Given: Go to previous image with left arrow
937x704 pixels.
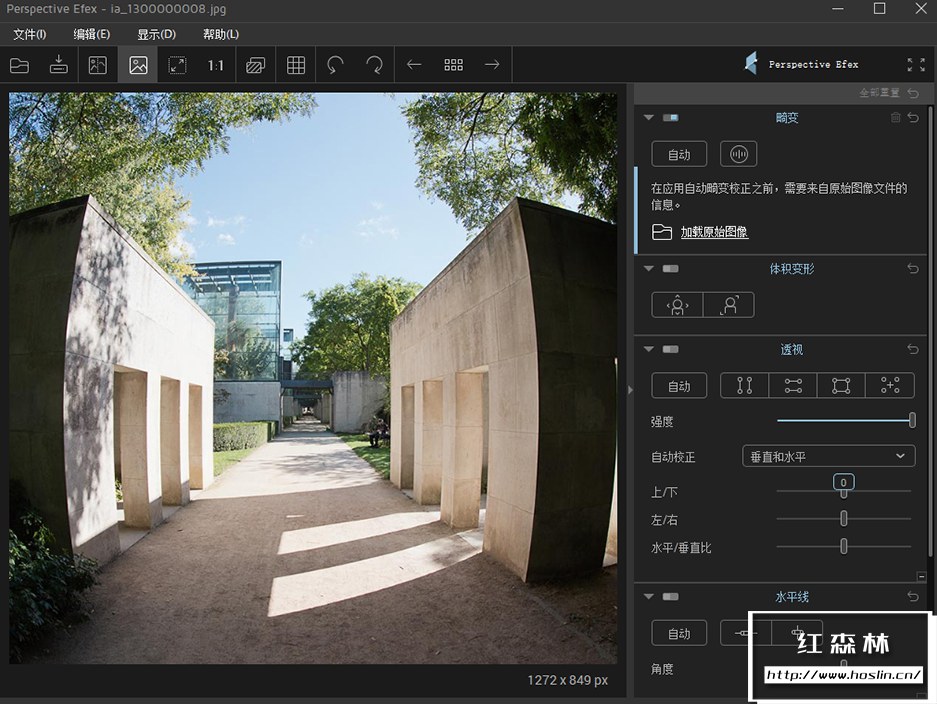Looking at the screenshot, I should coord(414,65).
